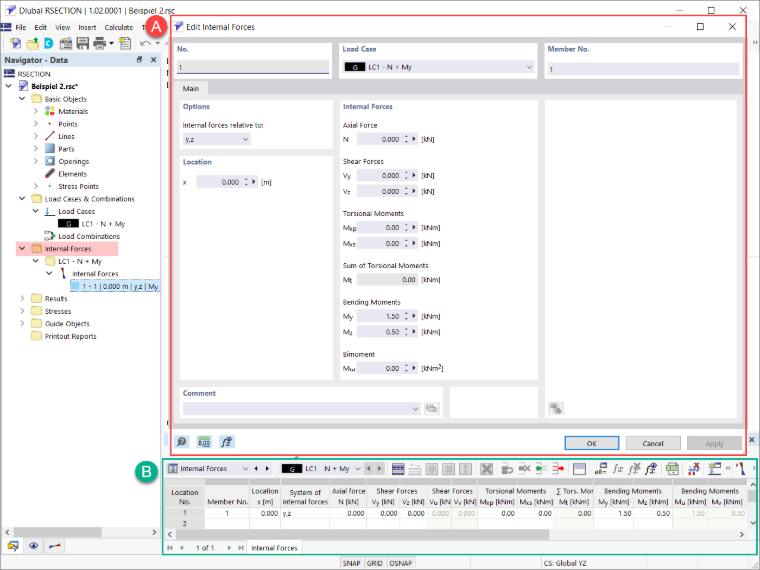This screenshot has height=570, width=760.
Task: Click the Axial Force N input field
Action: (x=379, y=139)
